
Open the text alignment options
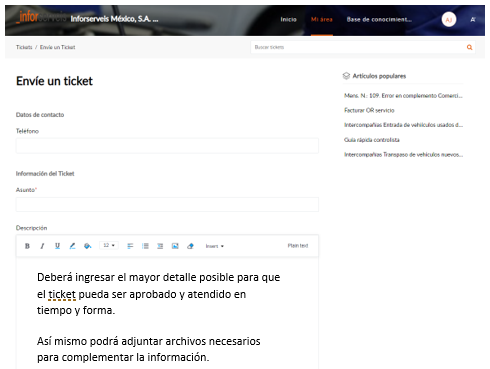130,246
